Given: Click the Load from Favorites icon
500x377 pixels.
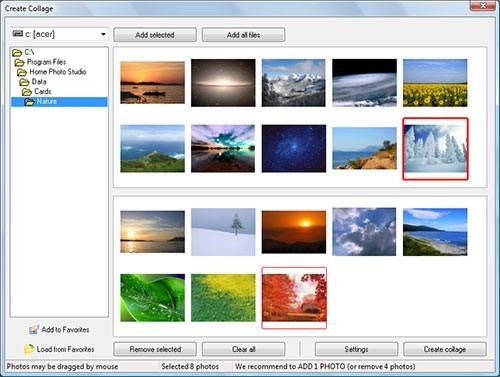Looking at the screenshot, I should (29, 349).
